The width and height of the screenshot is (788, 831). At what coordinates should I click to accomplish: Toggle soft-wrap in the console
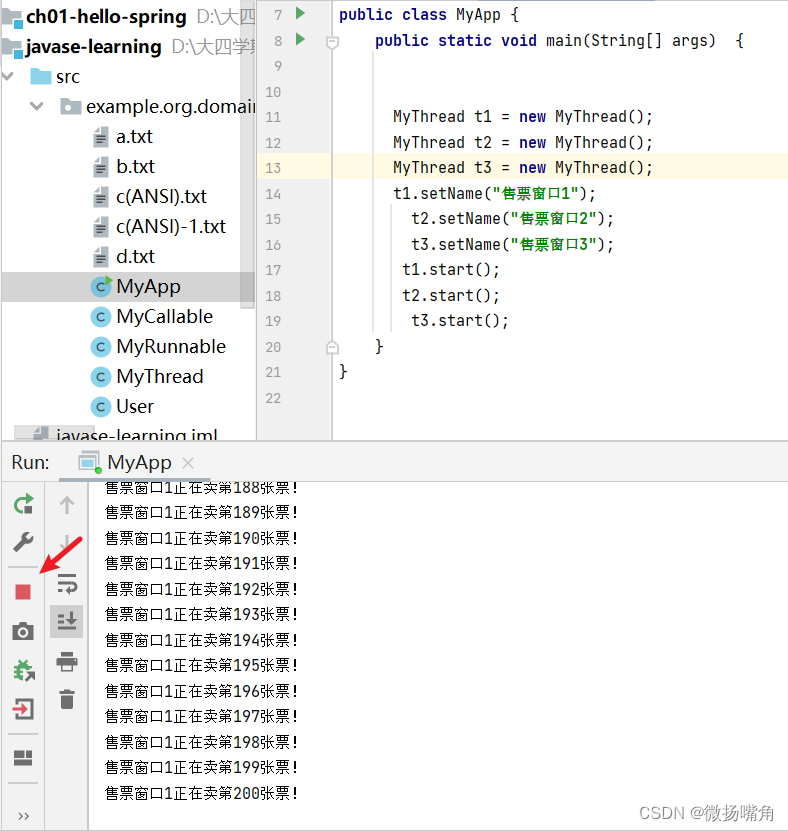(67, 584)
